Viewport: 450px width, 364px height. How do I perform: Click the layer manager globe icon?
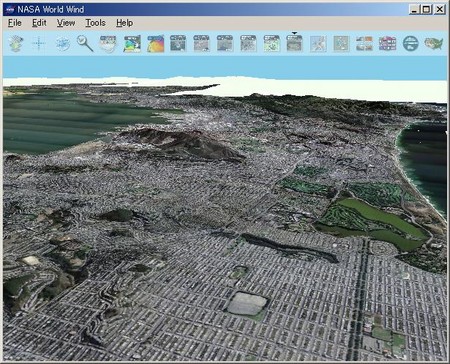pos(16,44)
